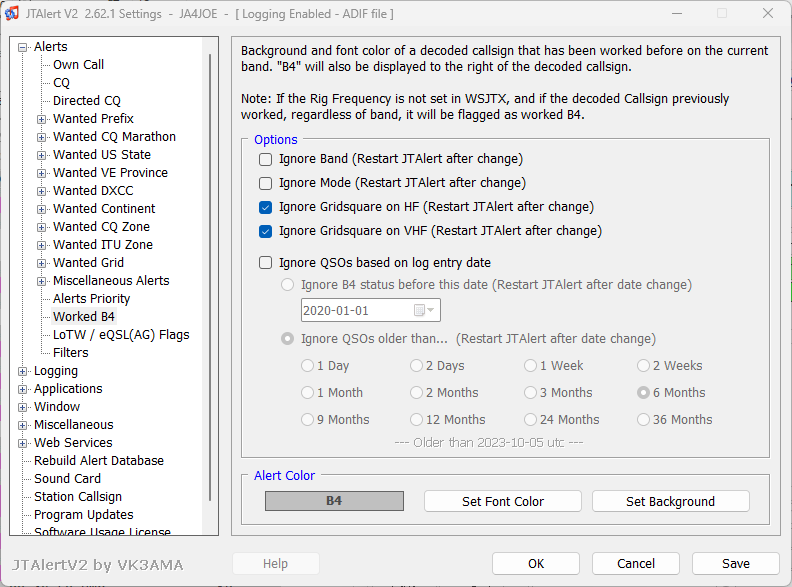
Task: Open Rebuild Alert Database item
Action: [x=99, y=461]
